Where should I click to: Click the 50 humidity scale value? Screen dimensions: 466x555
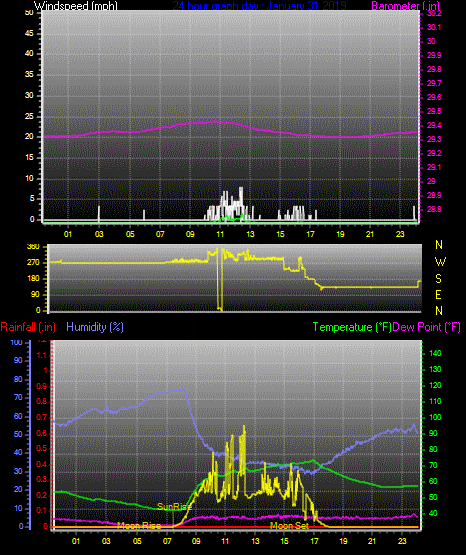click(18, 434)
